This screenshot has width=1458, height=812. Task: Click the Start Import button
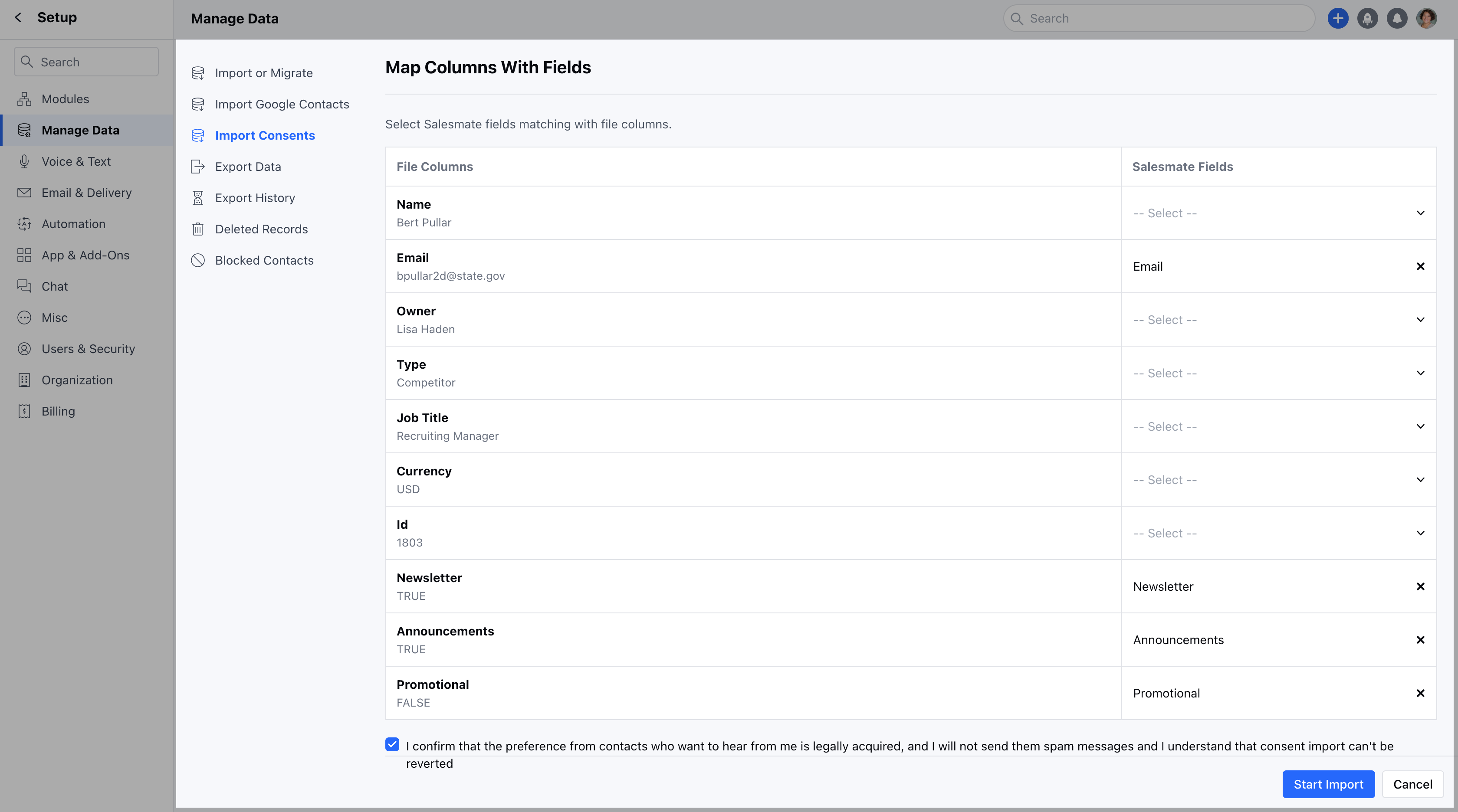point(1328,784)
